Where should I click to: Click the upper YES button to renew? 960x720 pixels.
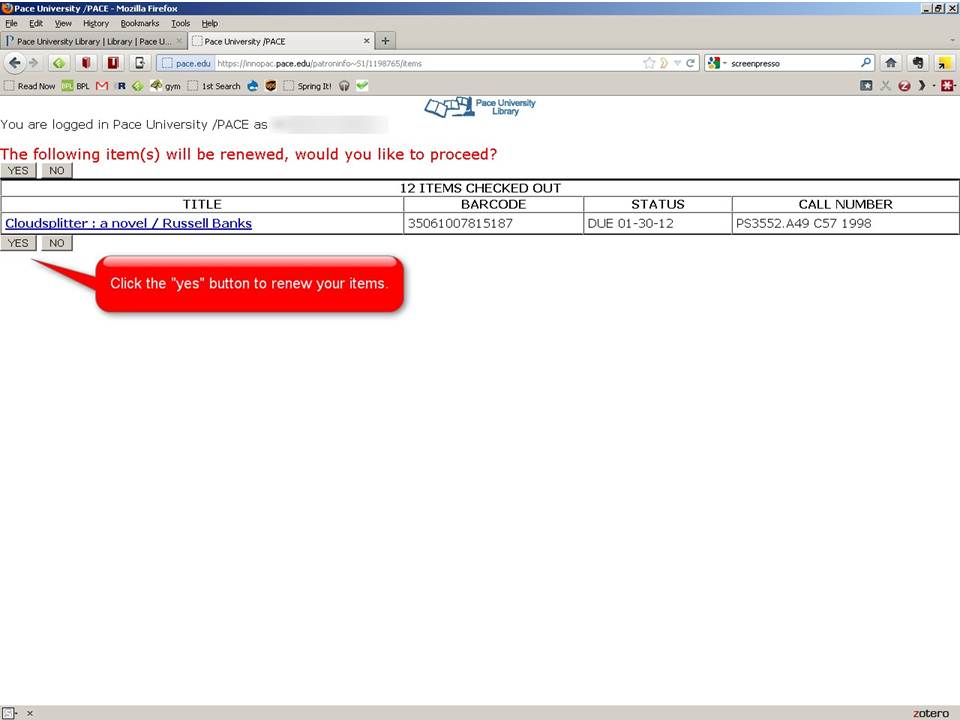[x=18, y=170]
